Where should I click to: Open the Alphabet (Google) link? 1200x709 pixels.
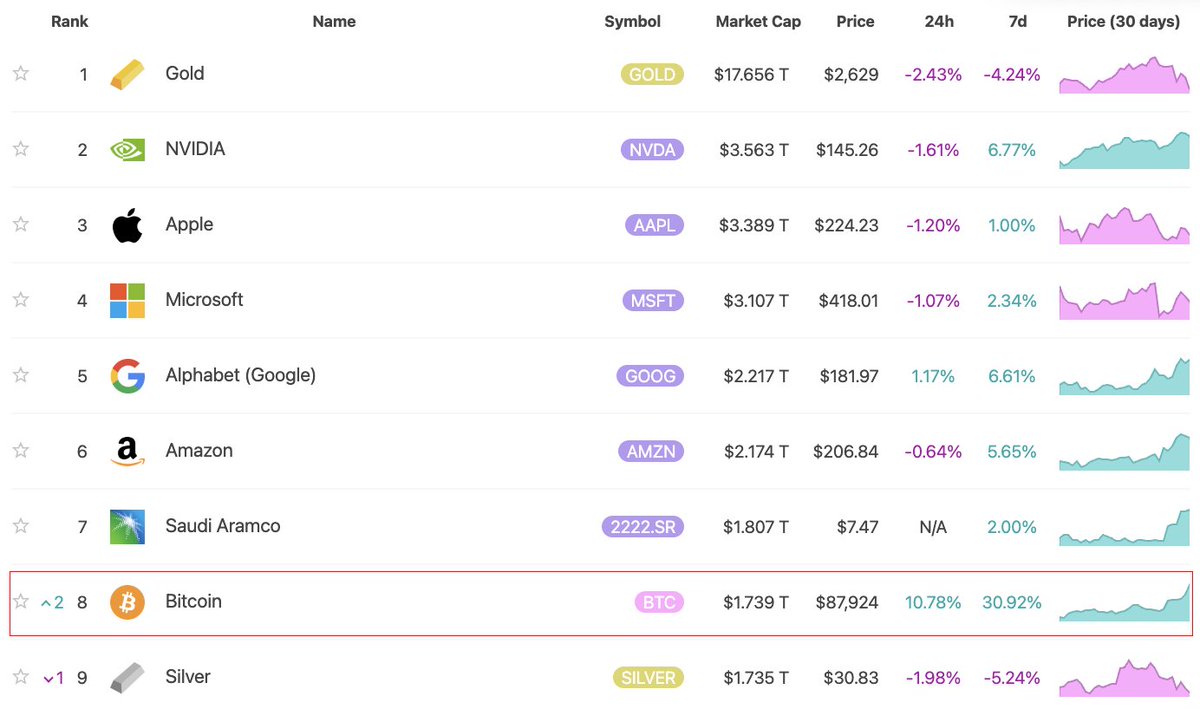point(240,375)
